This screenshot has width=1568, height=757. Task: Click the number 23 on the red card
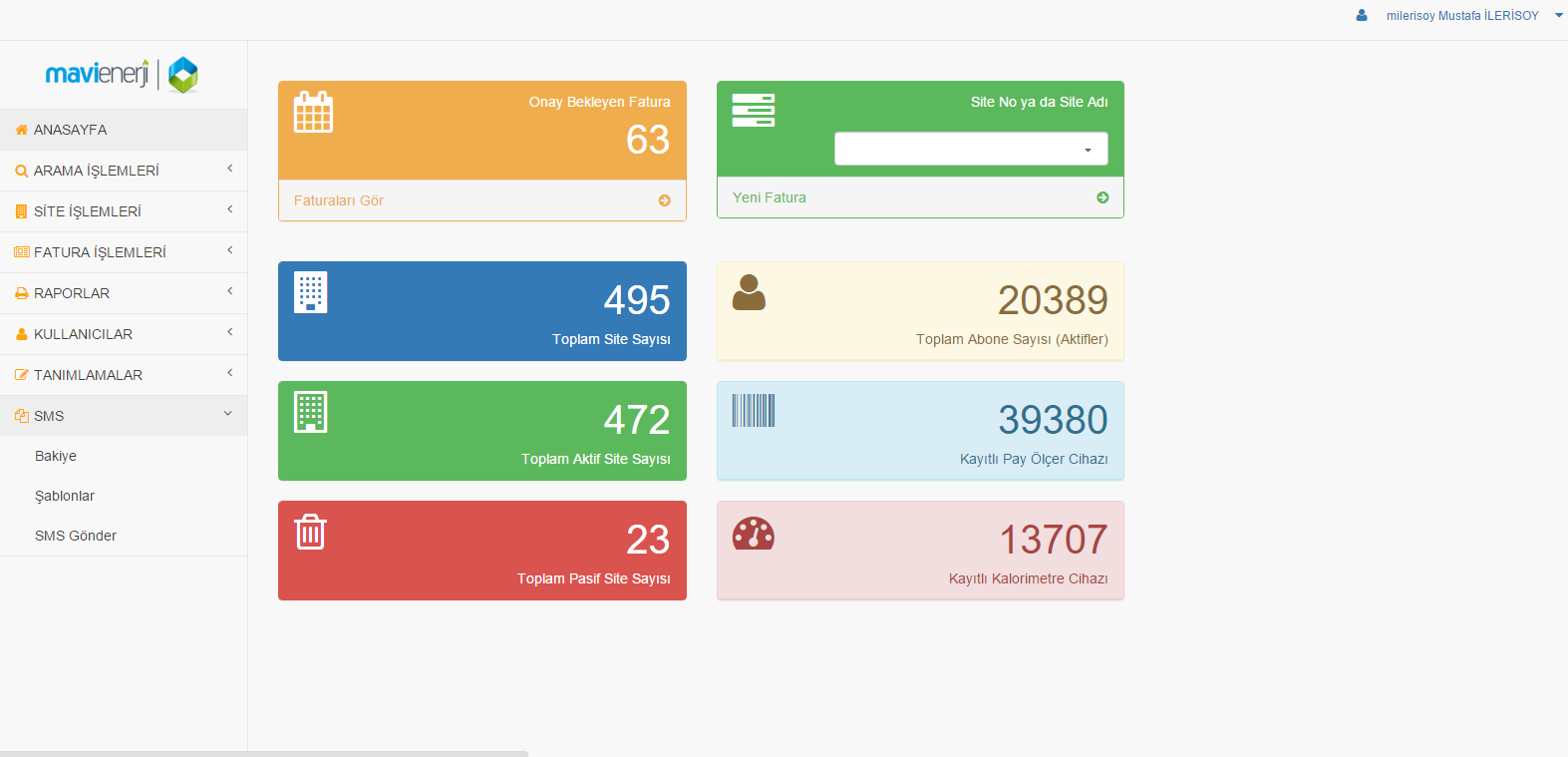pos(648,540)
